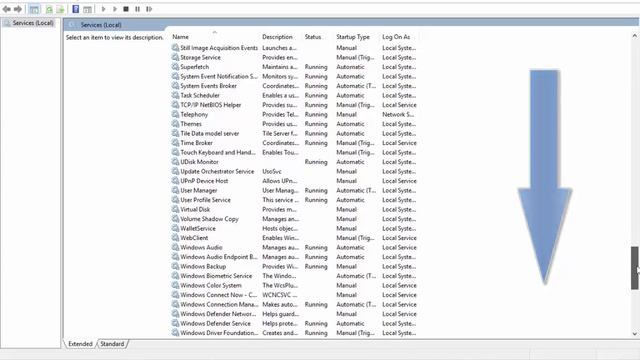Click Running status in the Superfetch row
The width and height of the screenshot is (640, 360).
pyautogui.click(x=316, y=67)
